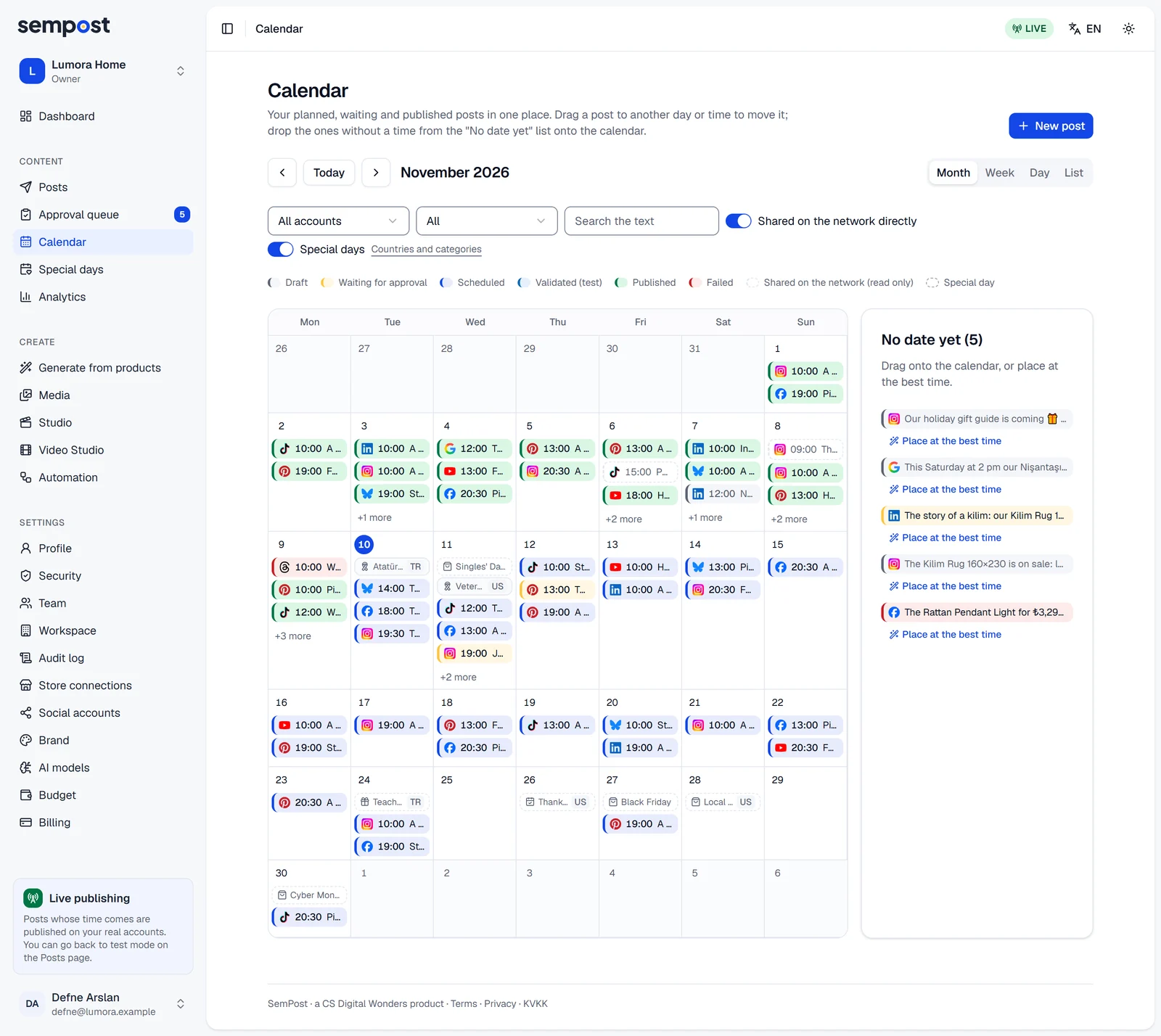Toggle the Special days switch
The width and height of the screenshot is (1161, 1036).
(280, 250)
